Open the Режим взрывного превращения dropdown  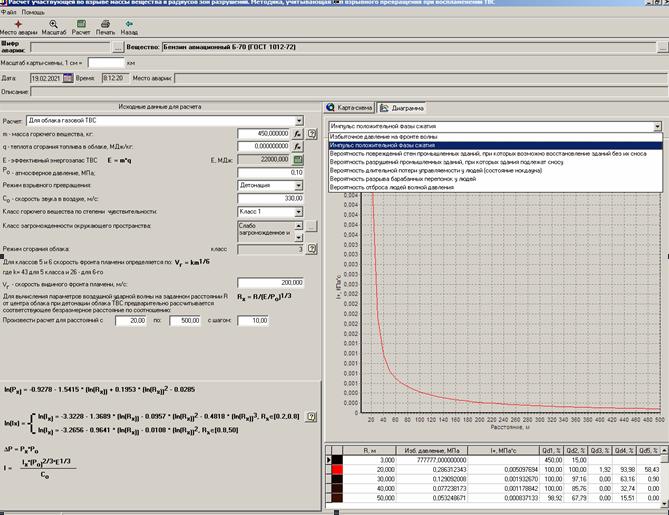point(299,185)
